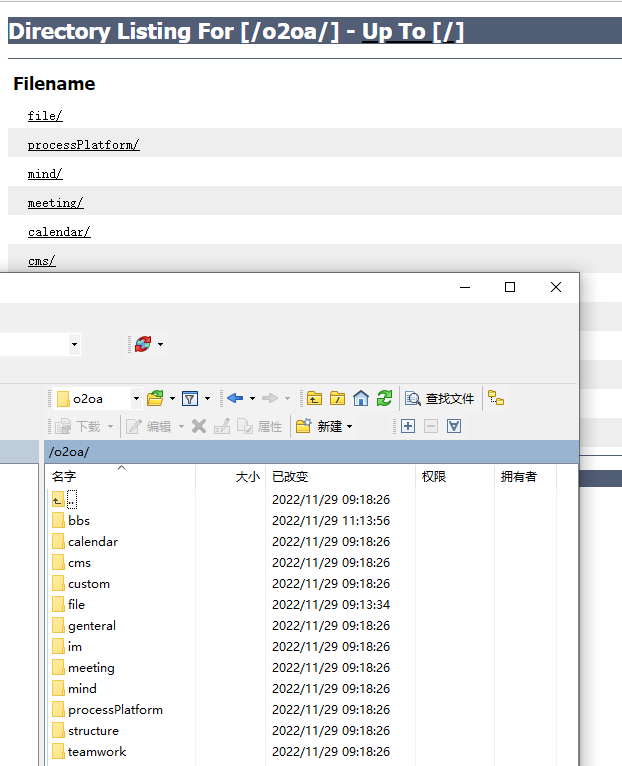Open the file/ link in browser
Viewport: 622px width, 766px height.
45,116
